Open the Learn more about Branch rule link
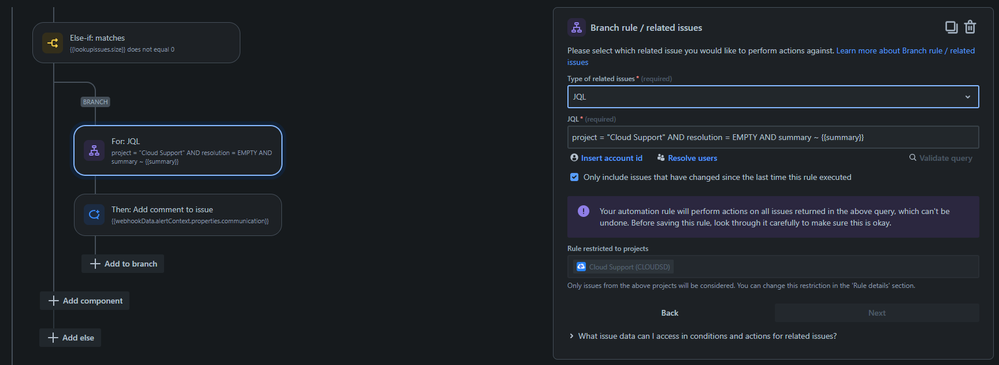 [x=771, y=56]
